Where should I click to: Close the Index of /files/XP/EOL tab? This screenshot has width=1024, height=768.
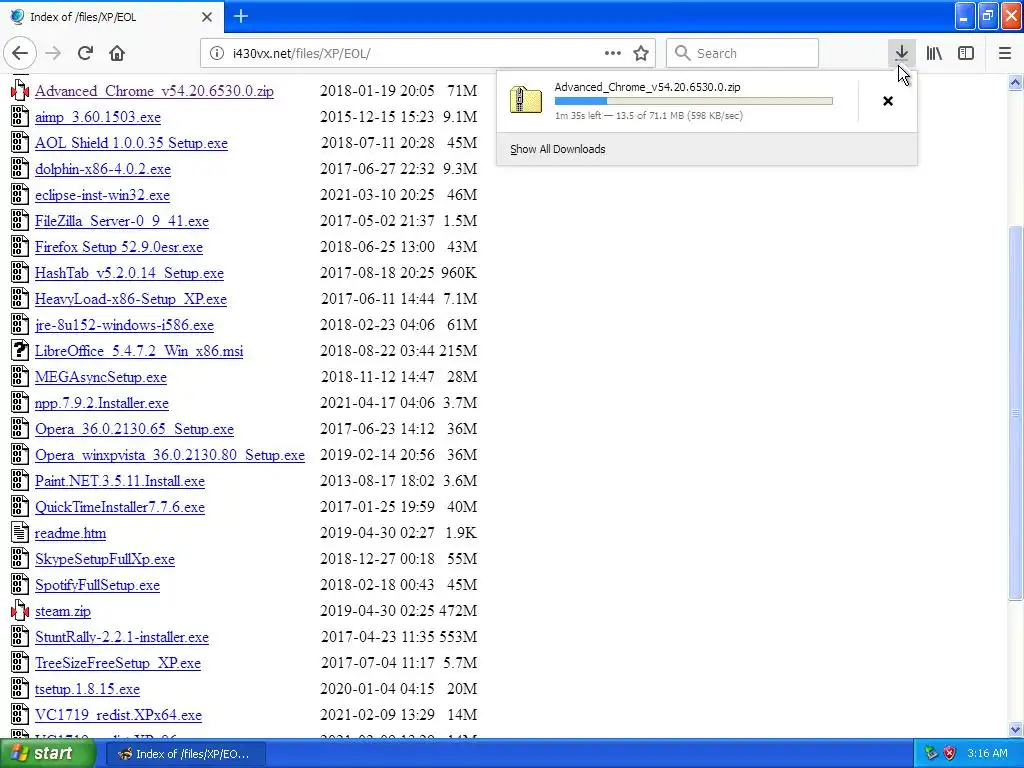(x=206, y=17)
